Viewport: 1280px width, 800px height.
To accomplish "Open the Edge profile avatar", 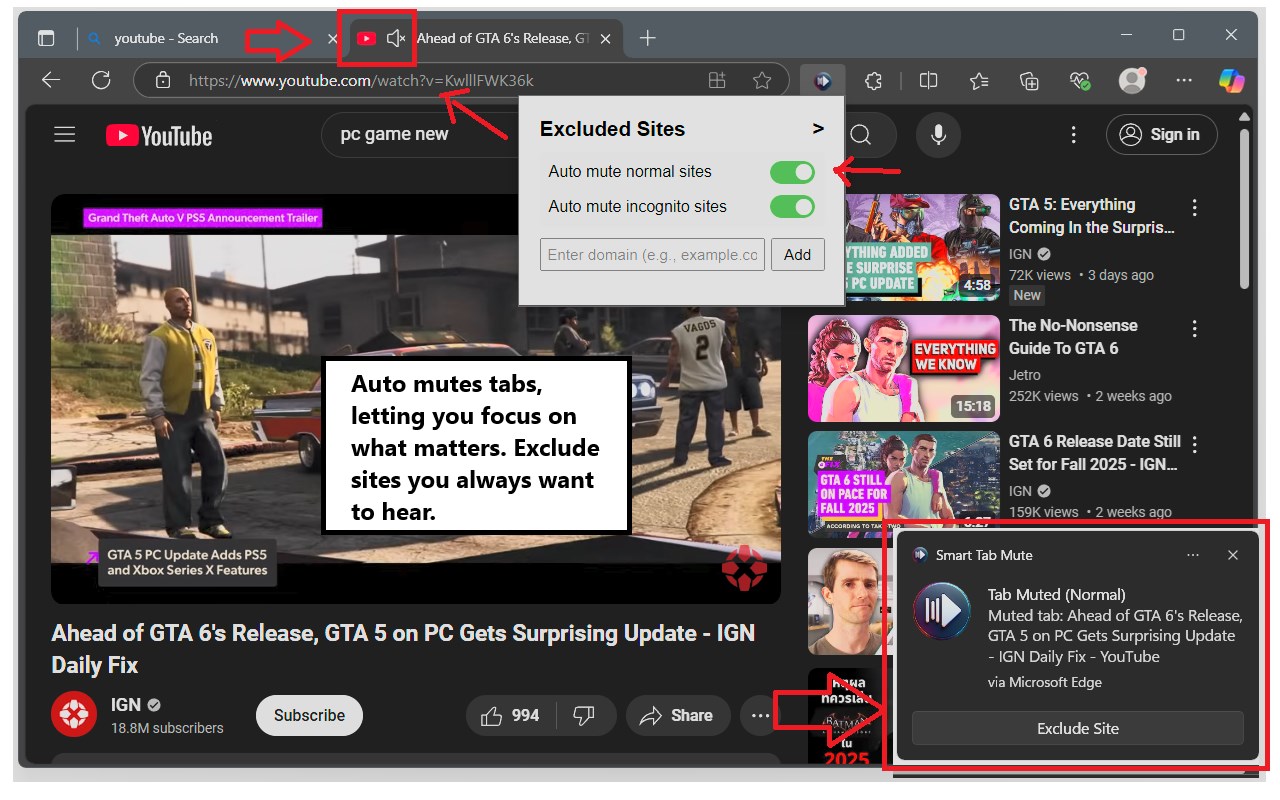I will point(1132,80).
